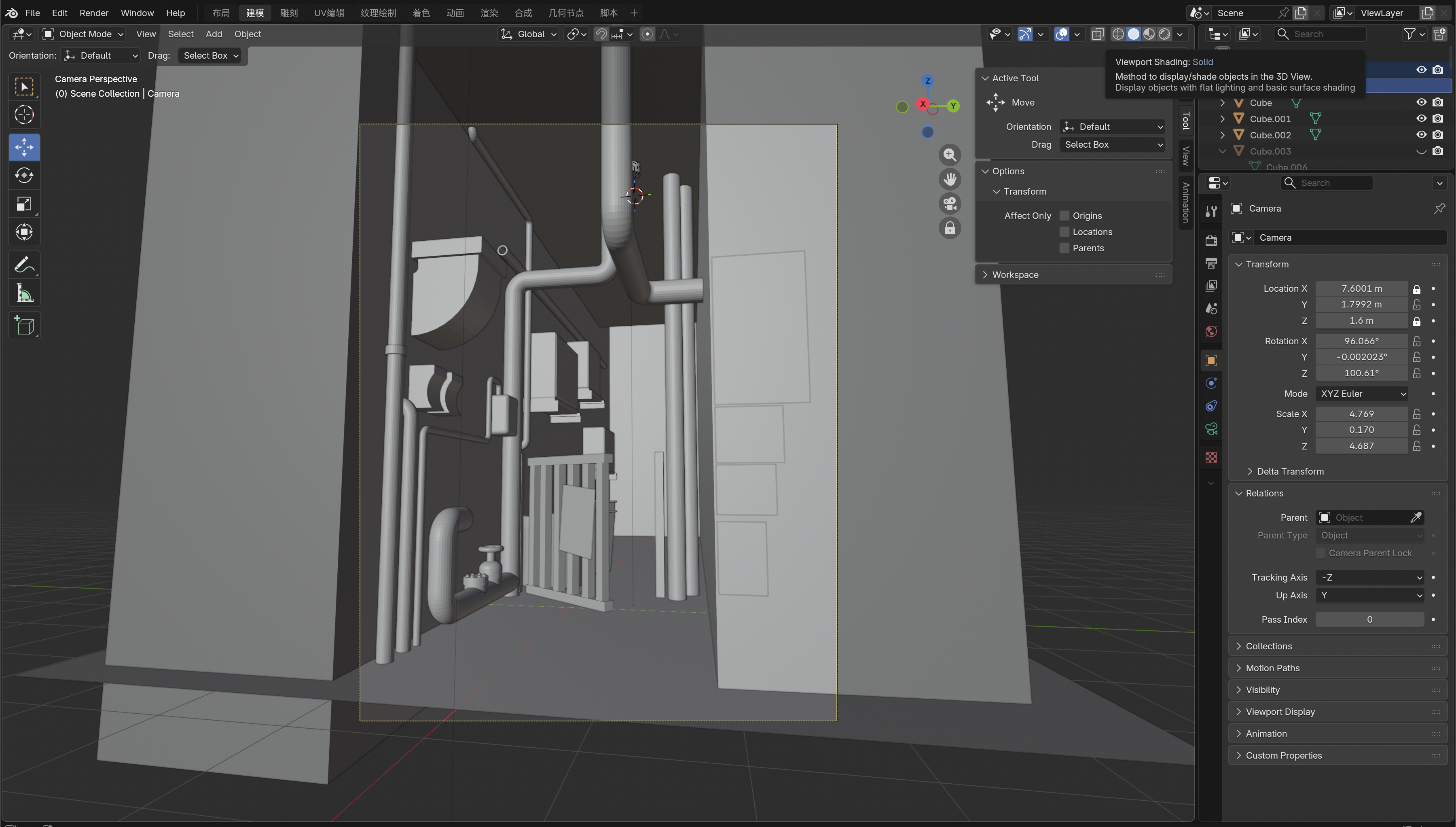Activate the Scale tool
1456x827 pixels.
pos(24,204)
